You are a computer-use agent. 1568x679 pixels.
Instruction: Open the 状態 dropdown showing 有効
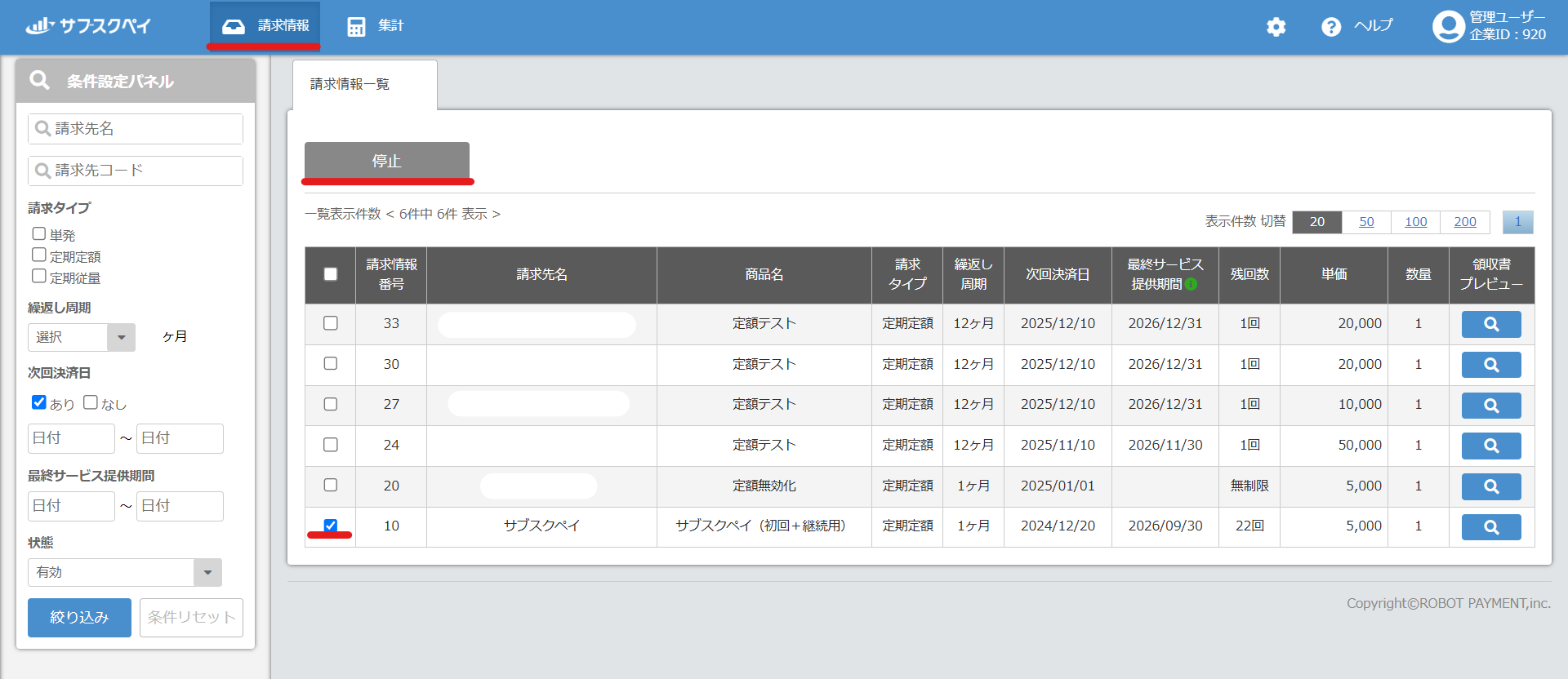tap(207, 572)
